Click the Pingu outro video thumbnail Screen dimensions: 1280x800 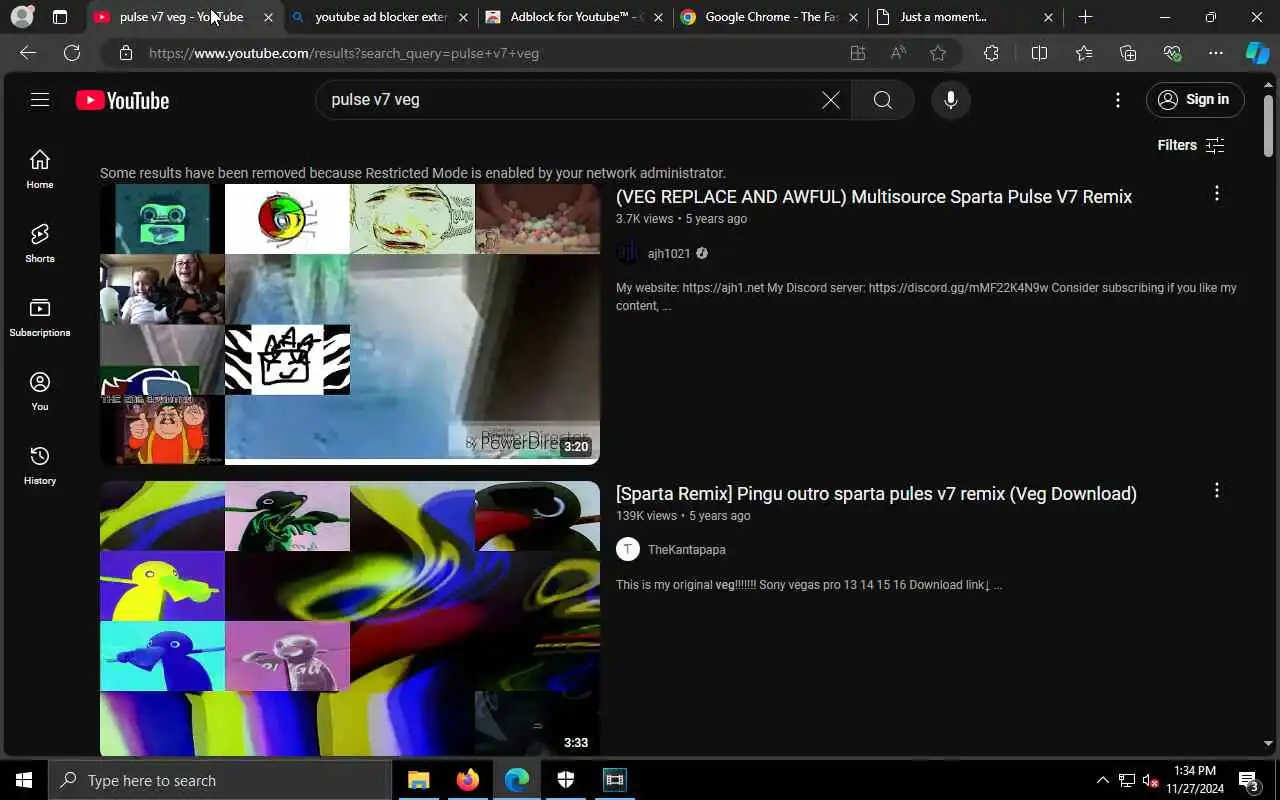[x=350, y=619]
